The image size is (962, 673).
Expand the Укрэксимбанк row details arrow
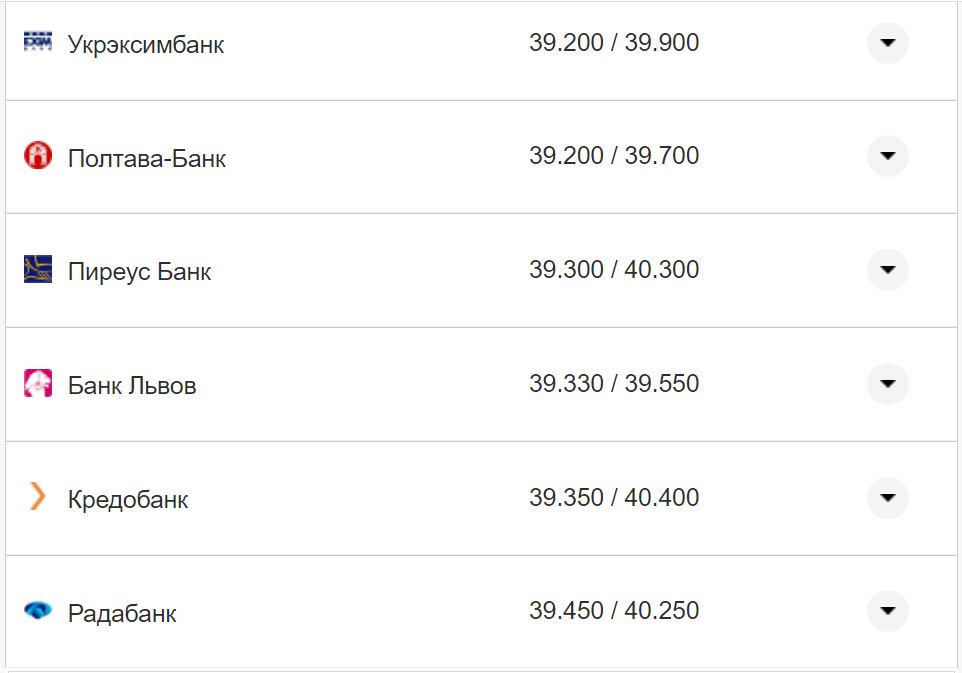click(887, 43)
